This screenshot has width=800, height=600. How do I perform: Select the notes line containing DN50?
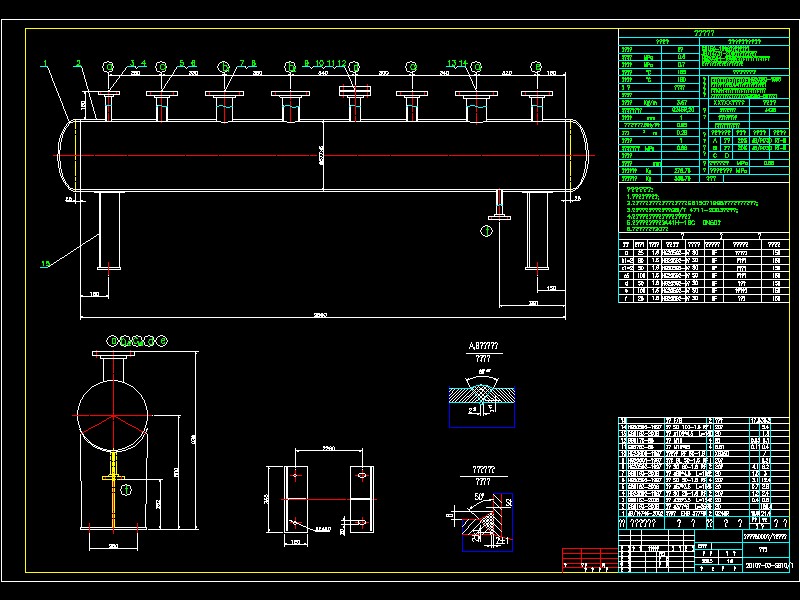(x=674, y=223)
